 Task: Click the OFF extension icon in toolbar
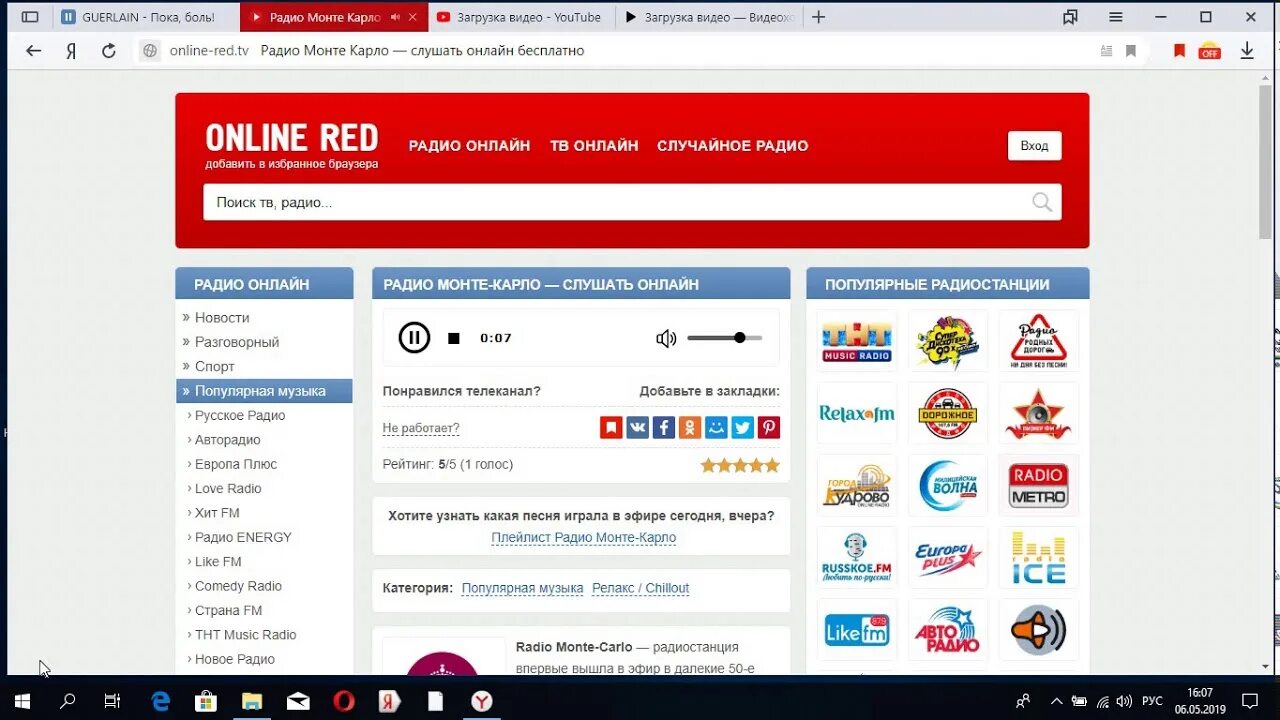[1210, 51]
